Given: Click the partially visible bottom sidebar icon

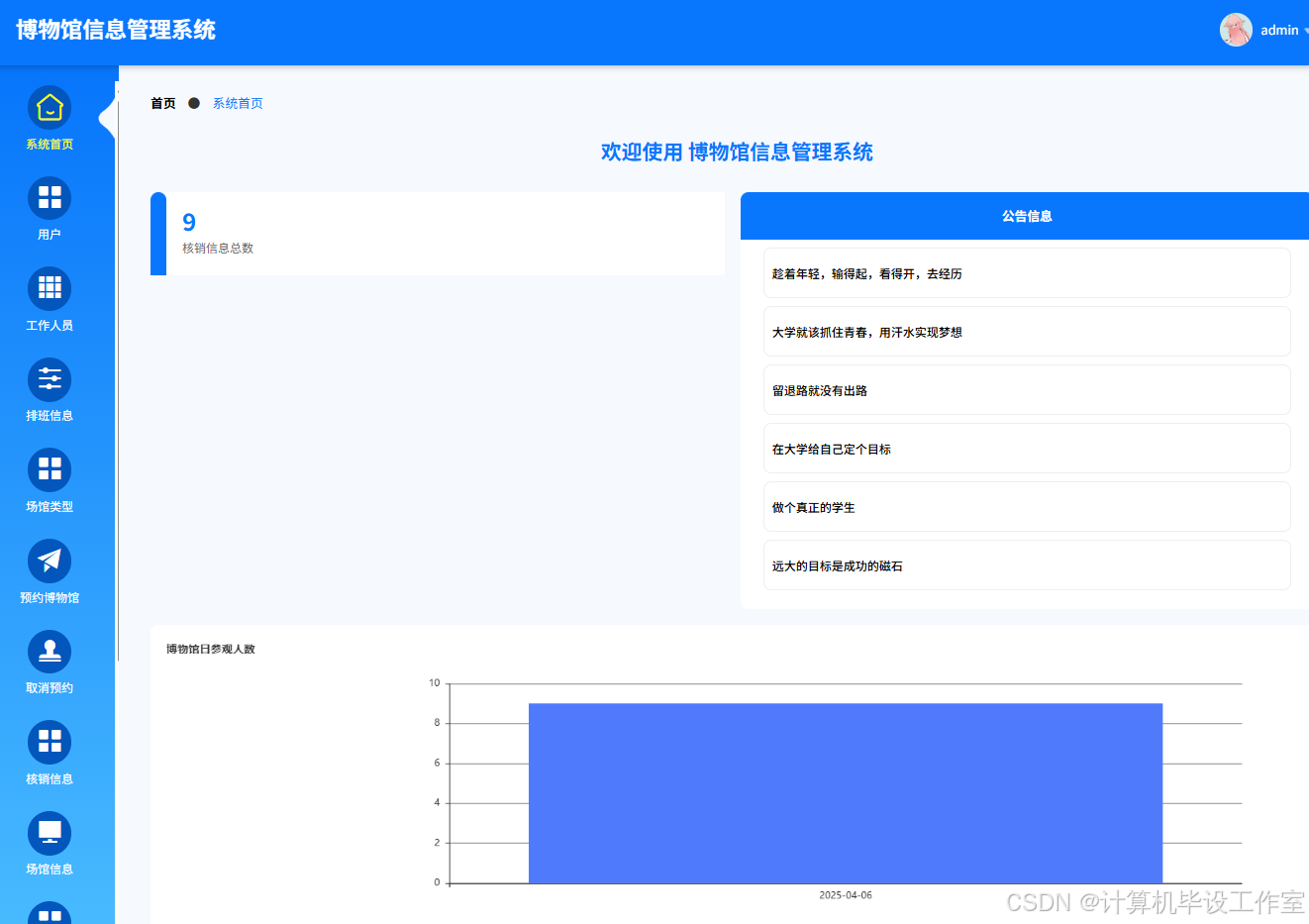Looking at the screenshot, I should [x=50, y=913].
